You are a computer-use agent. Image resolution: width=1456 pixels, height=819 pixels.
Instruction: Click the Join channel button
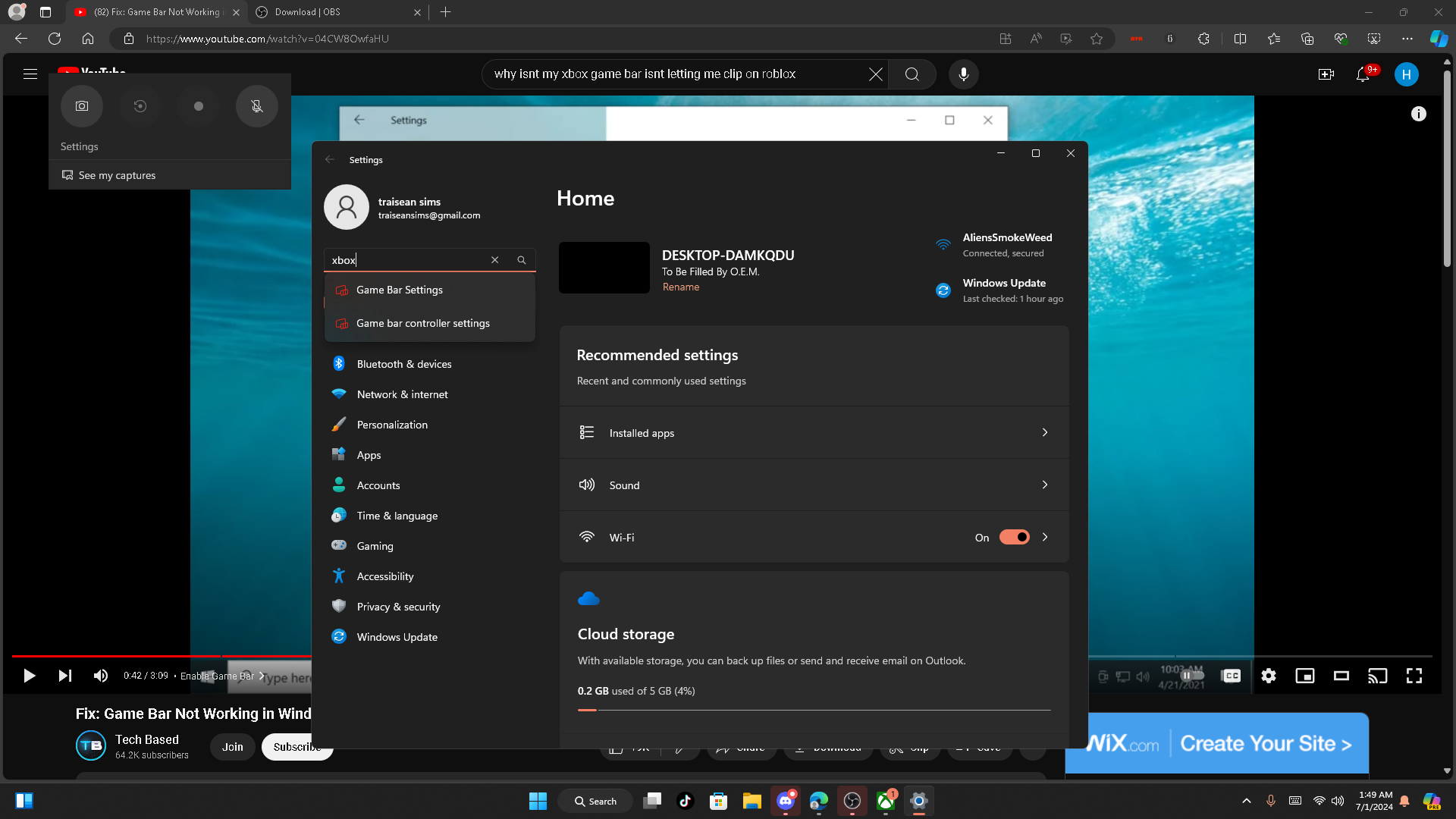233,747
